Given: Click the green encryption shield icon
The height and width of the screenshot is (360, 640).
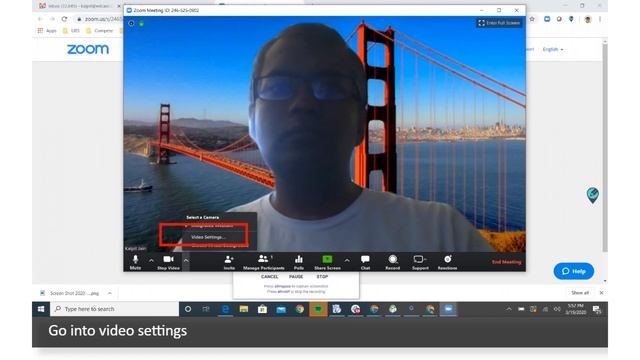Looking at the screenshot, I should (141, 23).
